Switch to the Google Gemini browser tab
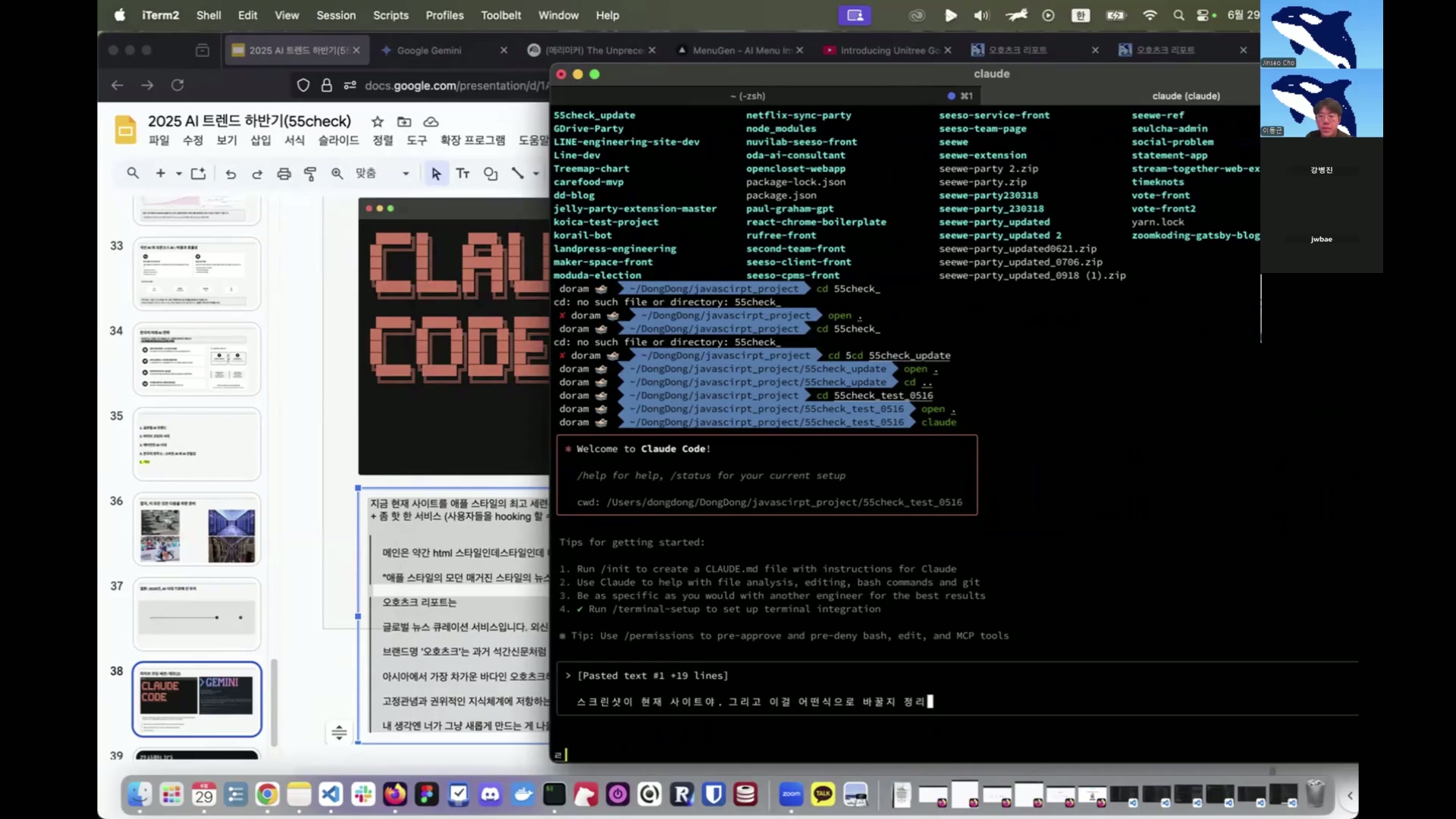The height and width of the screenshot is (819, 1456). (429, 50)
